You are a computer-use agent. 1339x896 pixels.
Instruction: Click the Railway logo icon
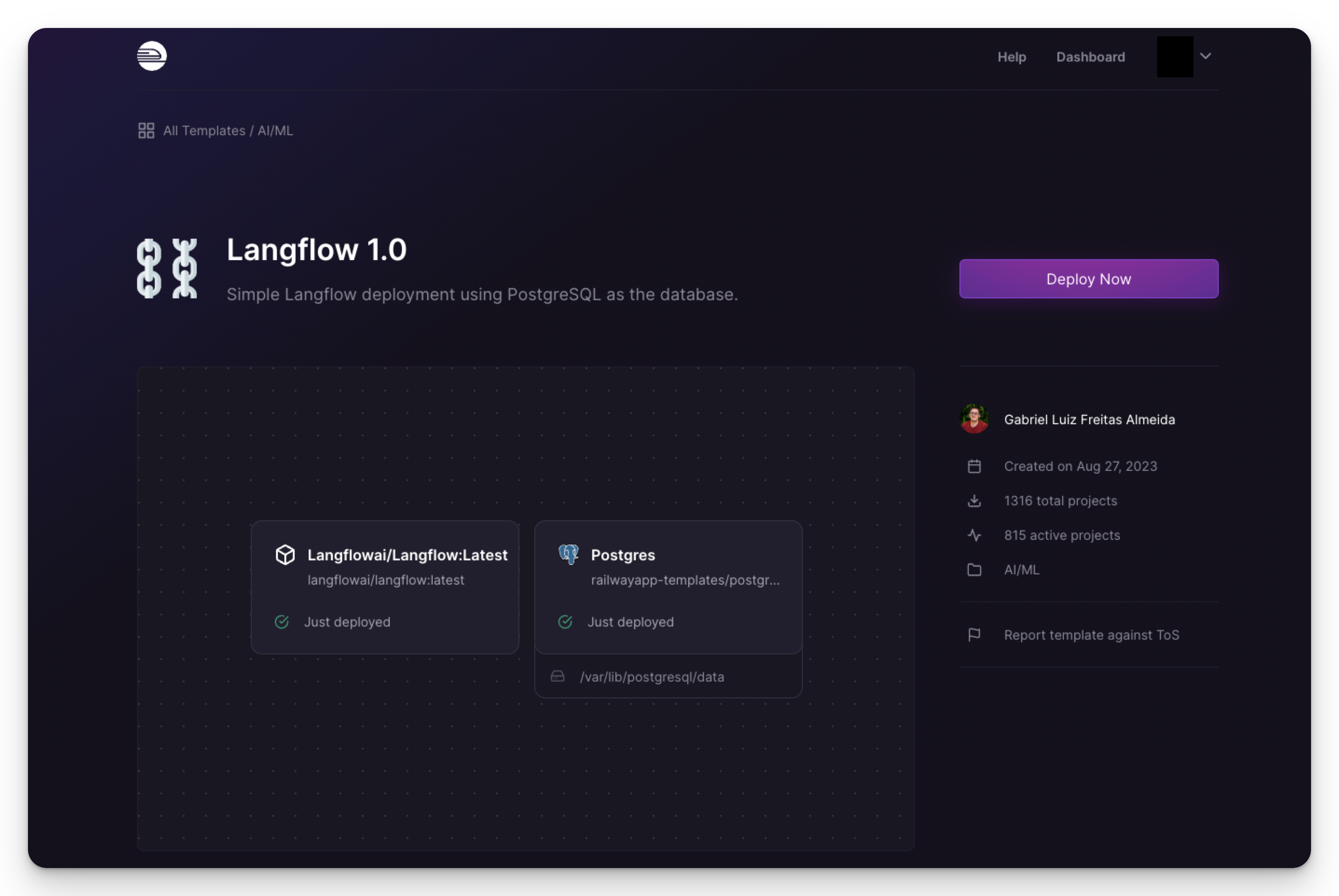coord(152,56)
